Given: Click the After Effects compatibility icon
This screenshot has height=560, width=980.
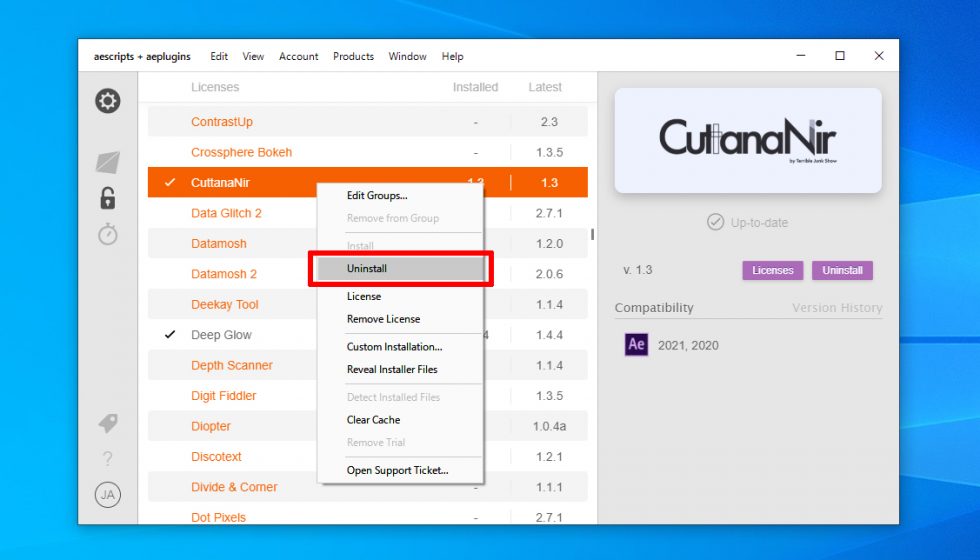Looking at the screenshot, I should (636, 344).
